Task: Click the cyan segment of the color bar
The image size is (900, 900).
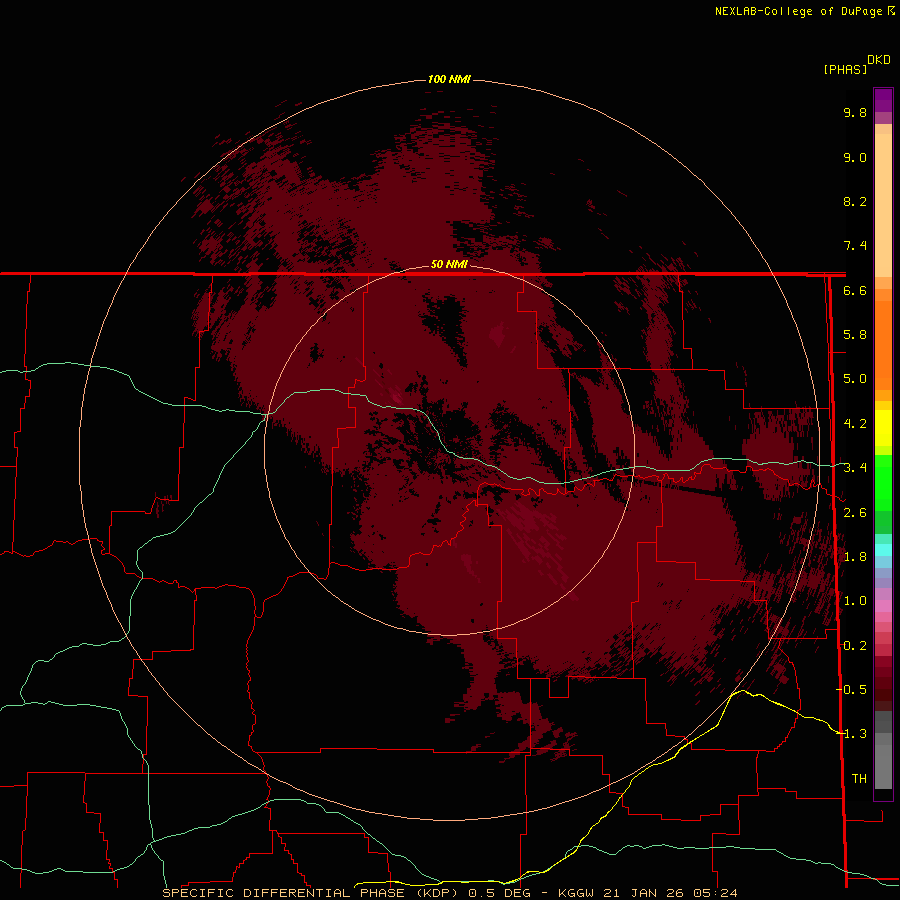Action: click(883, 550)
